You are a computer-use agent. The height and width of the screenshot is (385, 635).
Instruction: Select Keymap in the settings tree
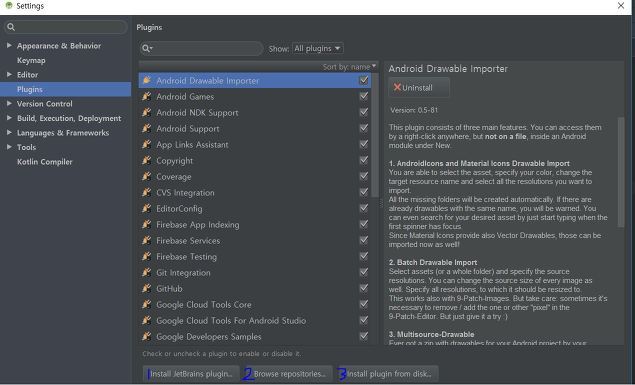coord(31,60)
